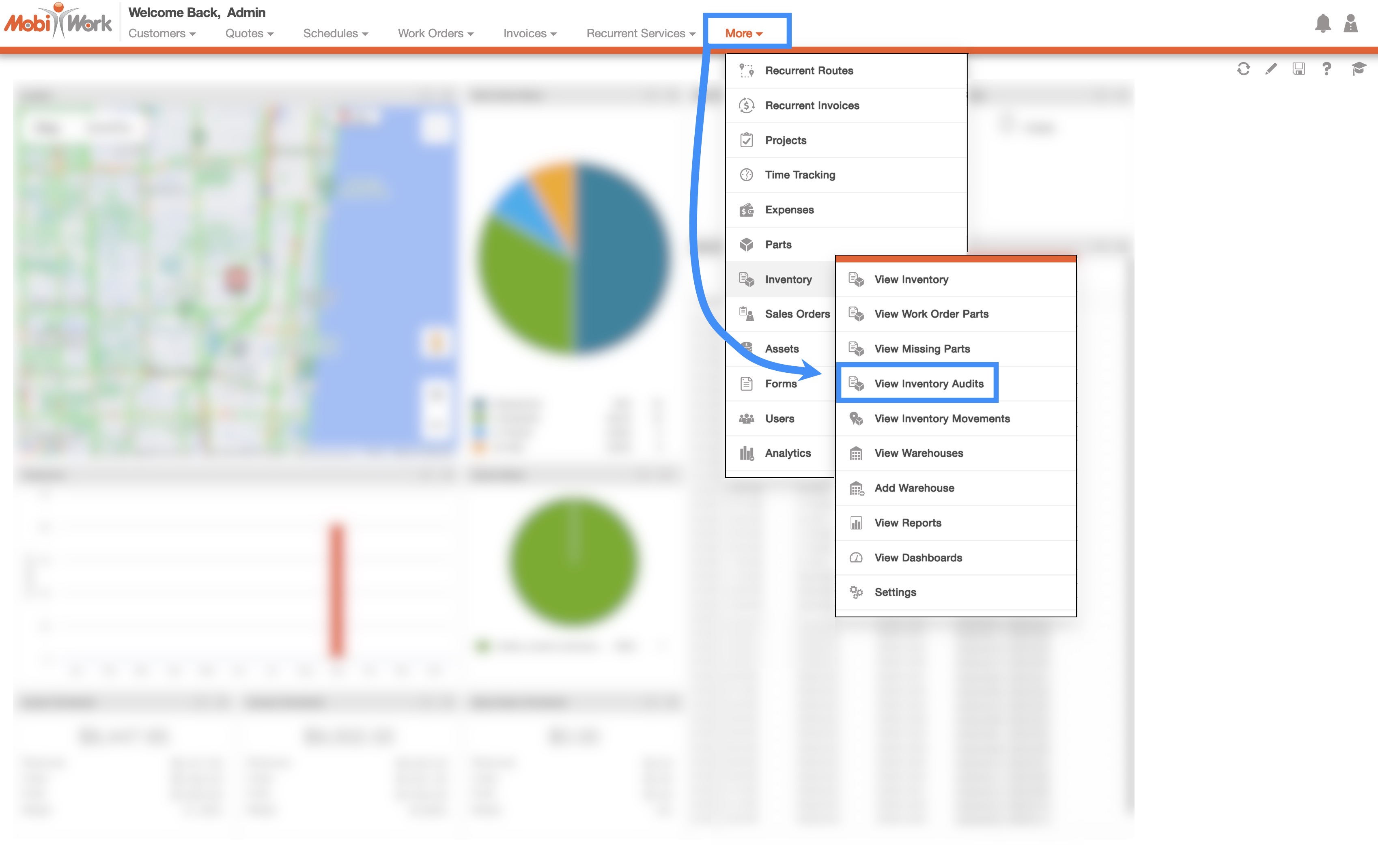Click the refresh dashboard icon
Image resolution: width=1378 pixels, height=868 pixels.
click(x=1243, y=69)
